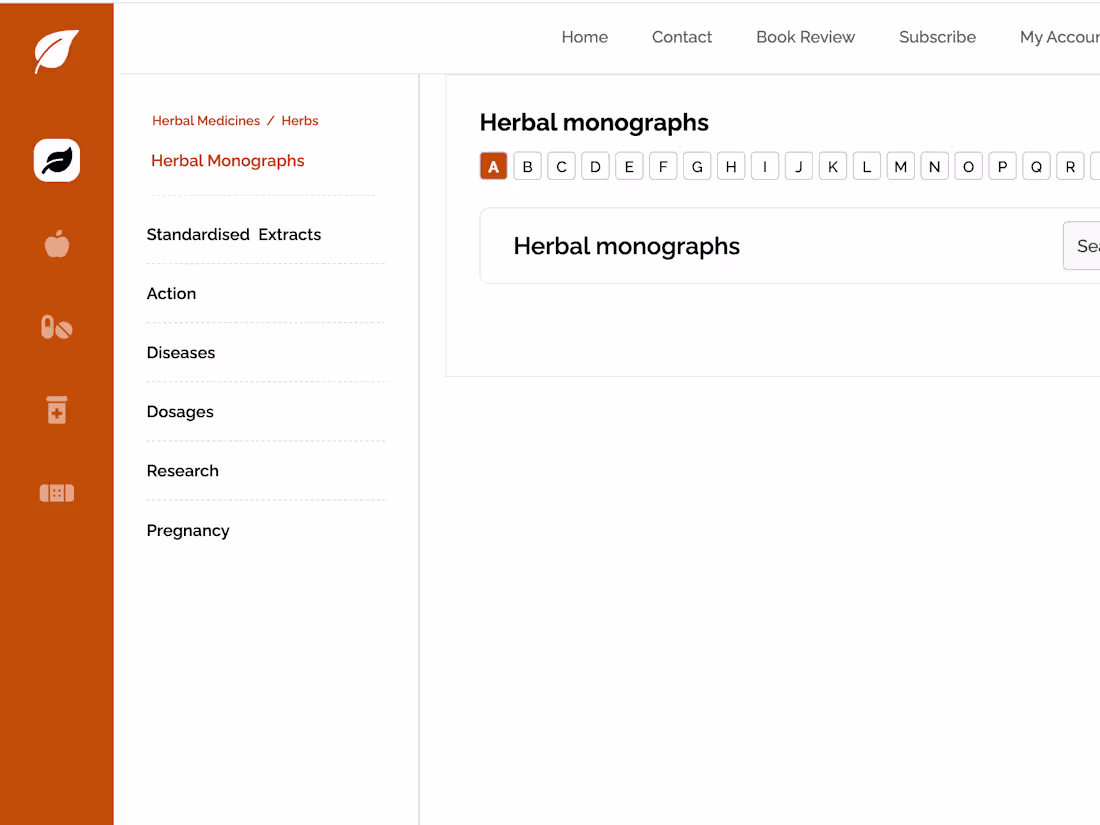Filter monographs by letter M
Viewport: 1100px width, 825px height.
[x=900, y=167]
